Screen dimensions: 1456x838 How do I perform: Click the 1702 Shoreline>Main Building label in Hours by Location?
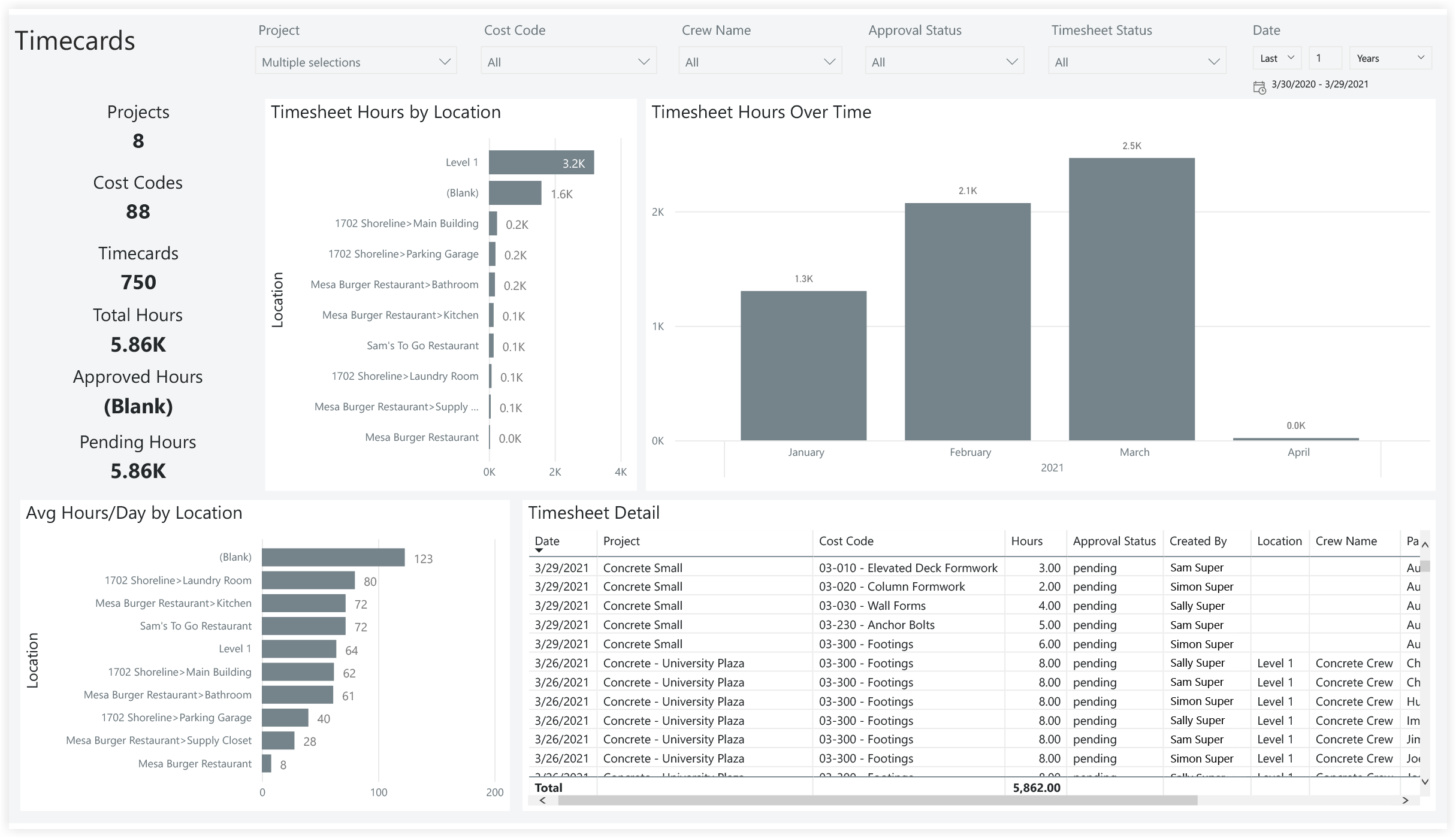coord(406,223)
